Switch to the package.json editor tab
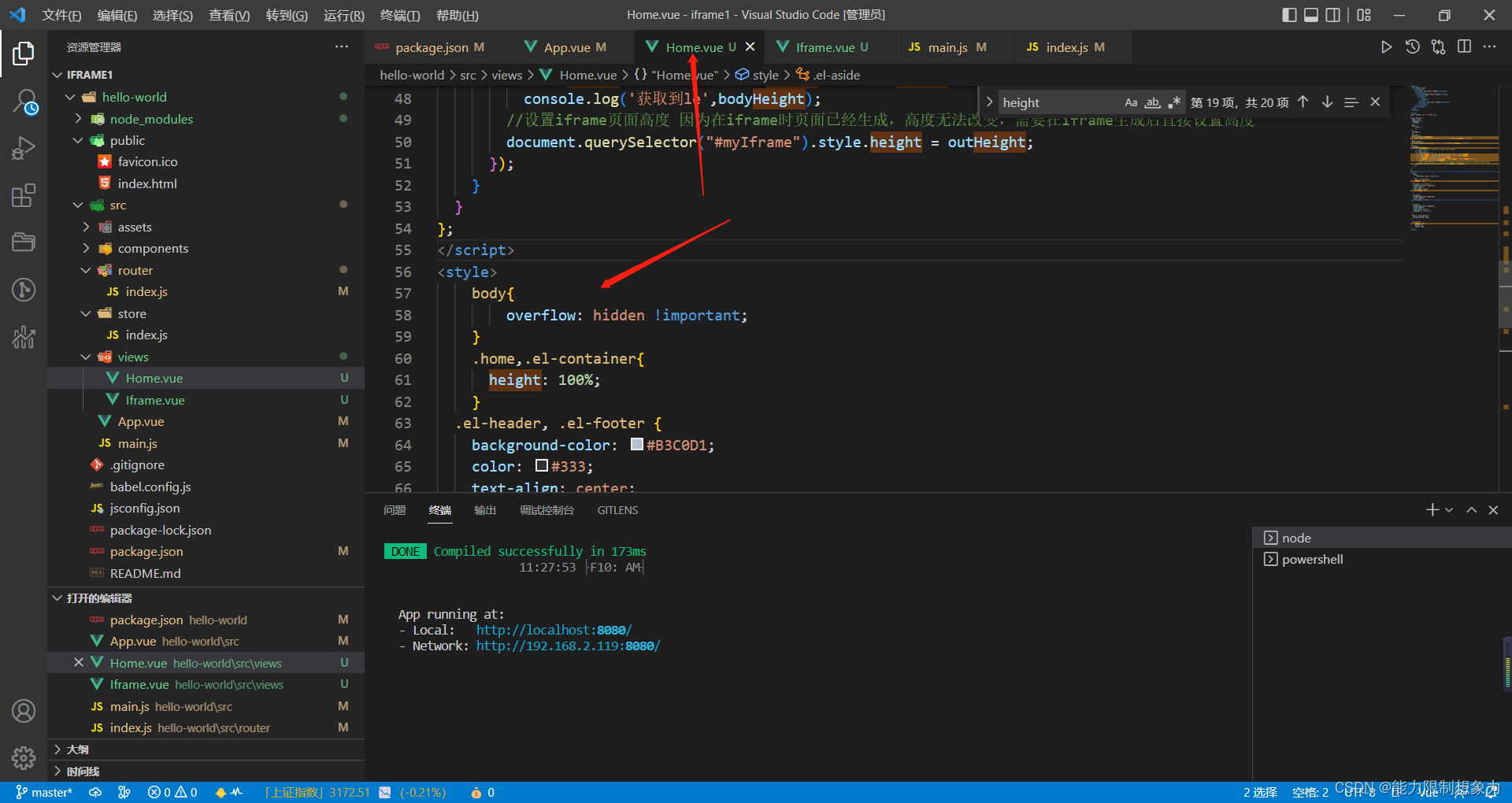Image resolution: width=1512 pixels, height=803 pixels. click(439, 47)
